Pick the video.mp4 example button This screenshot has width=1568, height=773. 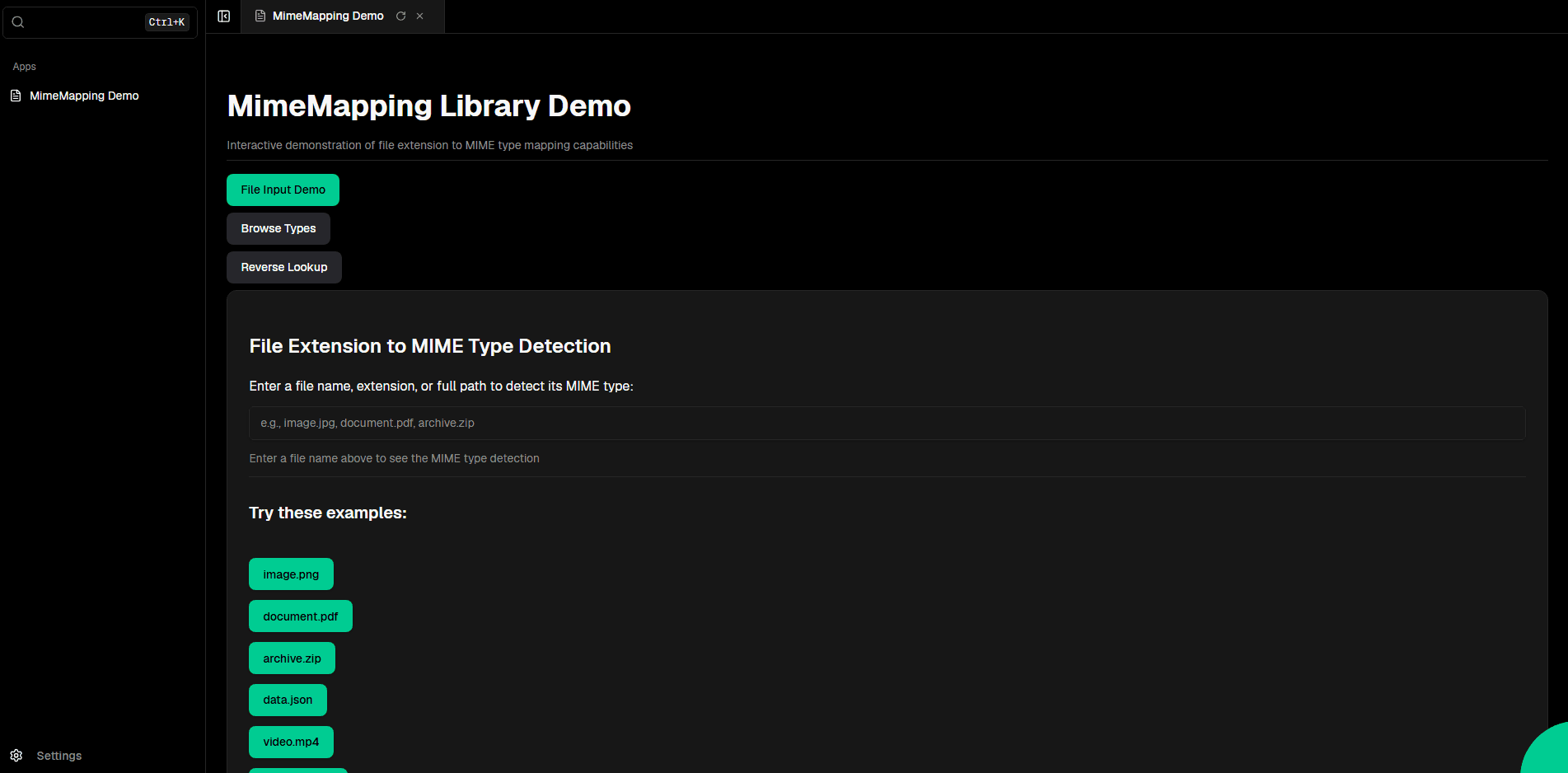tap(291, 742)
